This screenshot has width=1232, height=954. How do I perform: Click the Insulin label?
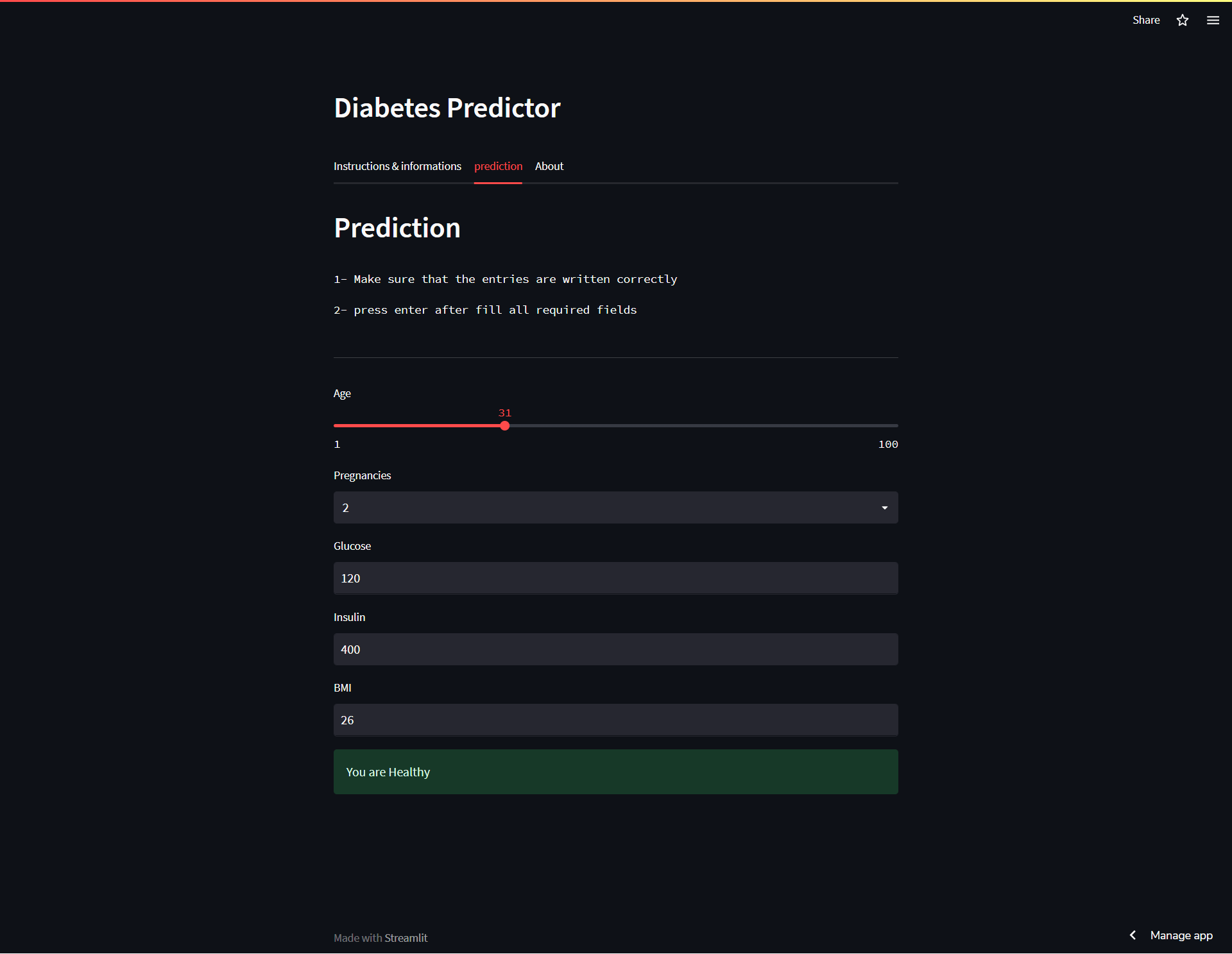click(x=349, y=618)
